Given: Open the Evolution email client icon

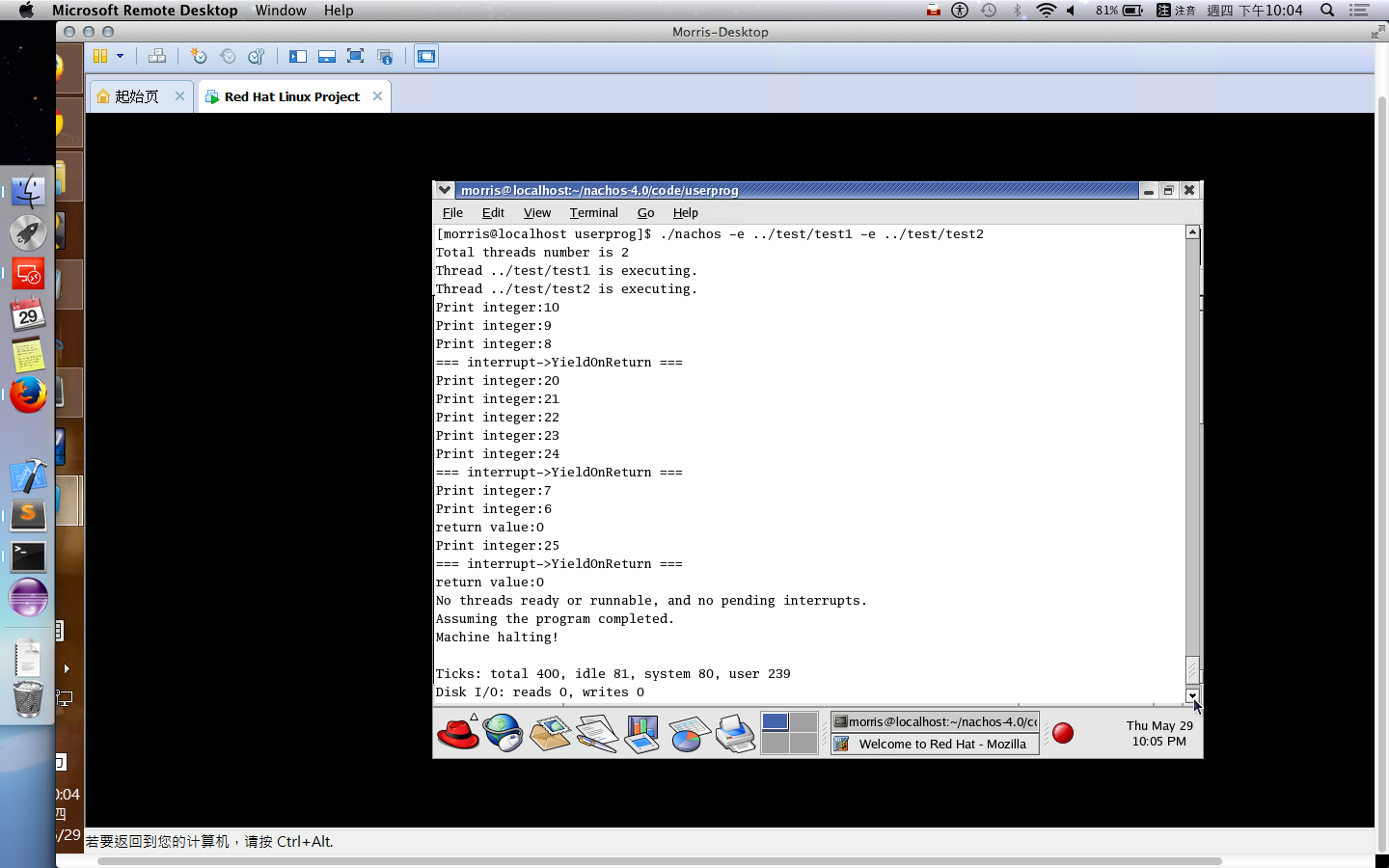Looking at the screenshot, I should [x=552, y=733].
